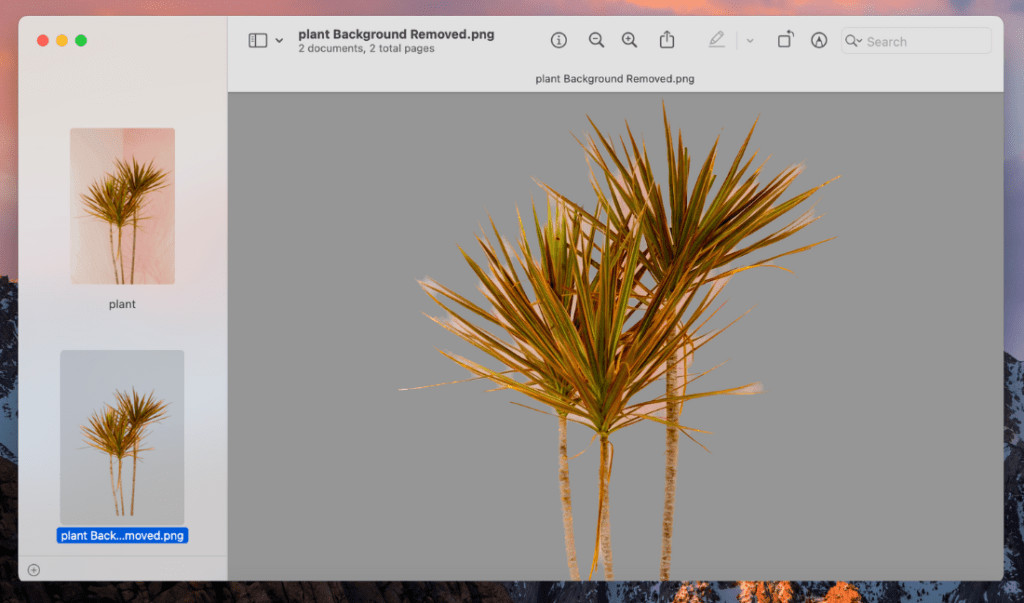Open search options via magnifier chevron
The width and height of the screenshot is (1024, 603).
point(853,41)
